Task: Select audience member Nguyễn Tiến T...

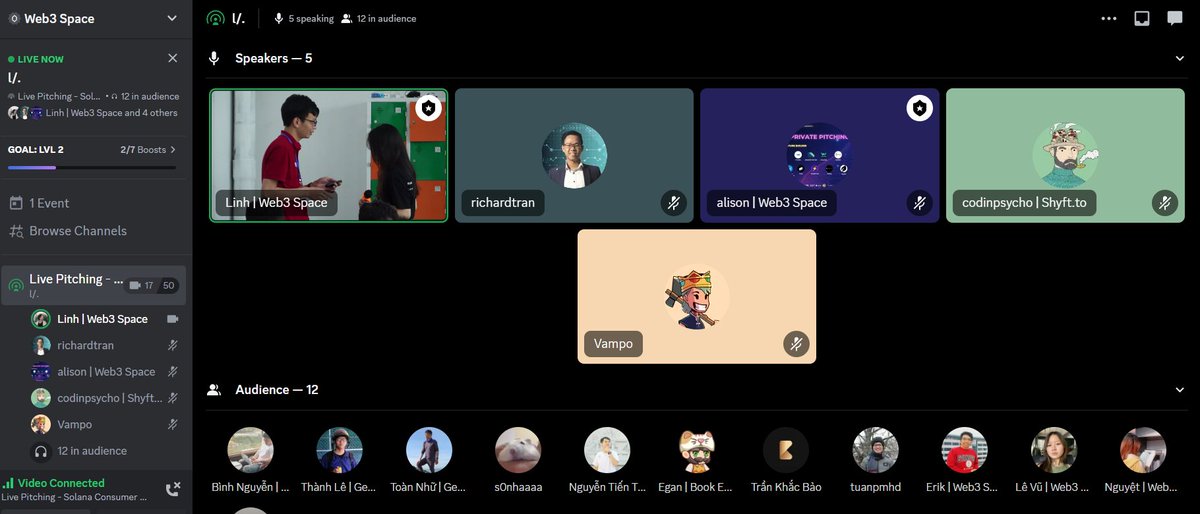Action: [607, 460]
